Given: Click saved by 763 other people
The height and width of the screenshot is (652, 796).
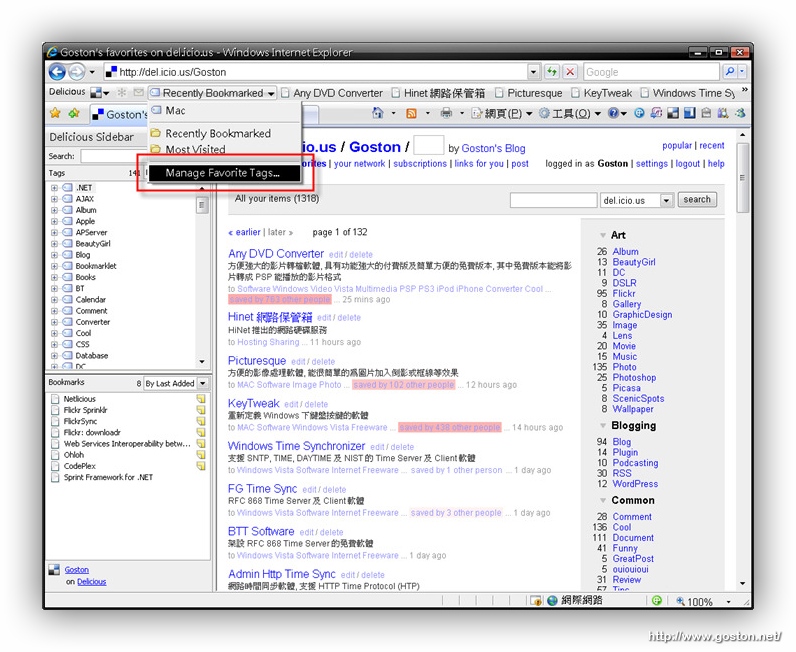Looking at the screenshot, I should (x=280, y=300).
